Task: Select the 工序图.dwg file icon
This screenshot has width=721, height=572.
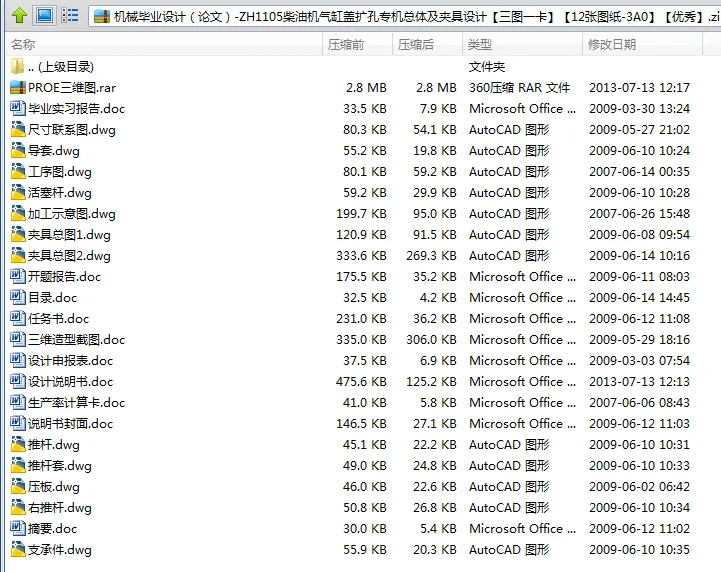Action: (x=18, y=172)
